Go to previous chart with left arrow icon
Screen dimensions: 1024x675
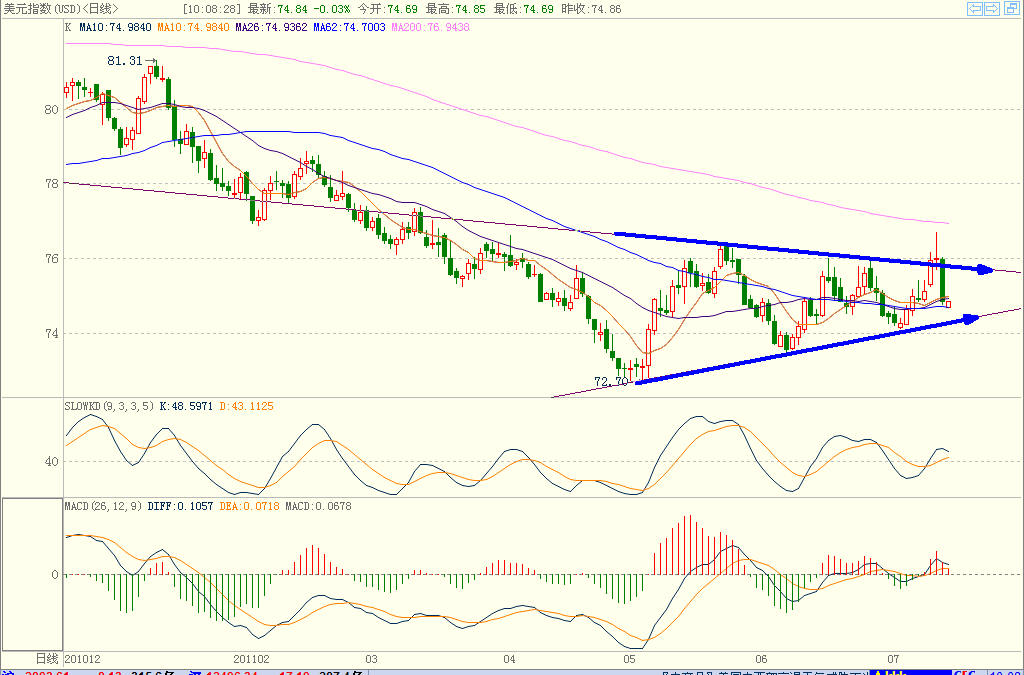tap(975, 8)
